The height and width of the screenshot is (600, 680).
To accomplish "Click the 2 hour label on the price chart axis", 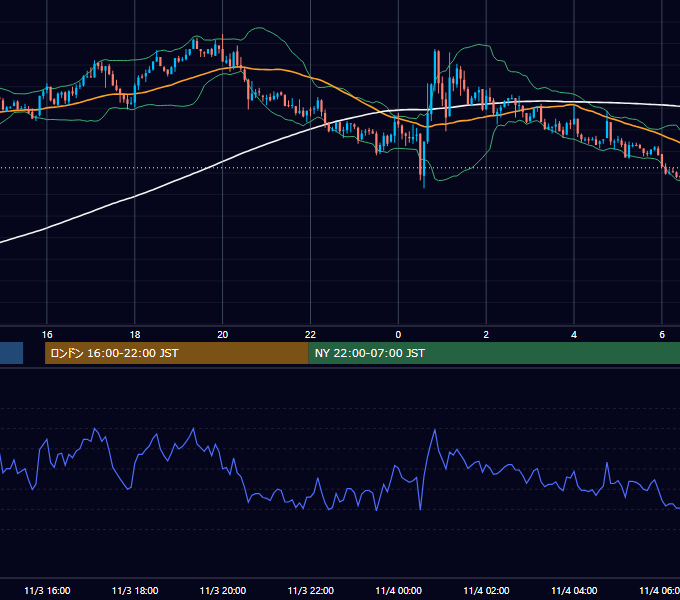I will pos(486,335).
